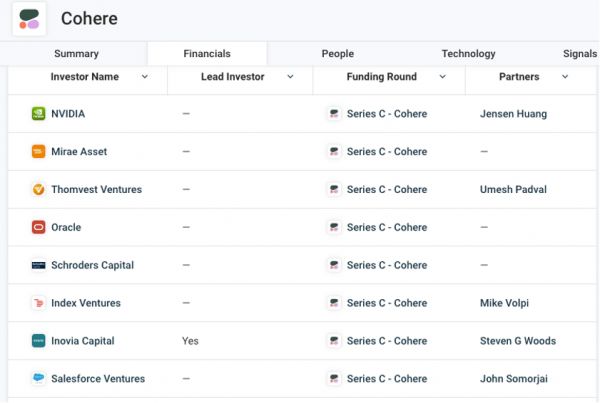Click the Mirae Asset logo icon

[39, 152]
